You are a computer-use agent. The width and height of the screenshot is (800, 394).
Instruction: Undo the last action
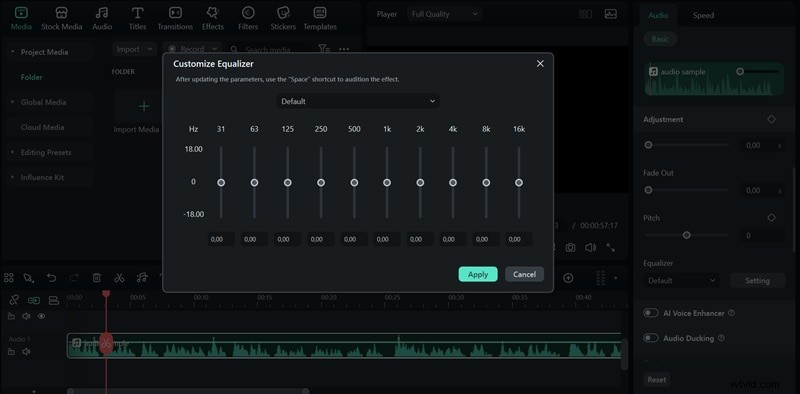[52, 278]
